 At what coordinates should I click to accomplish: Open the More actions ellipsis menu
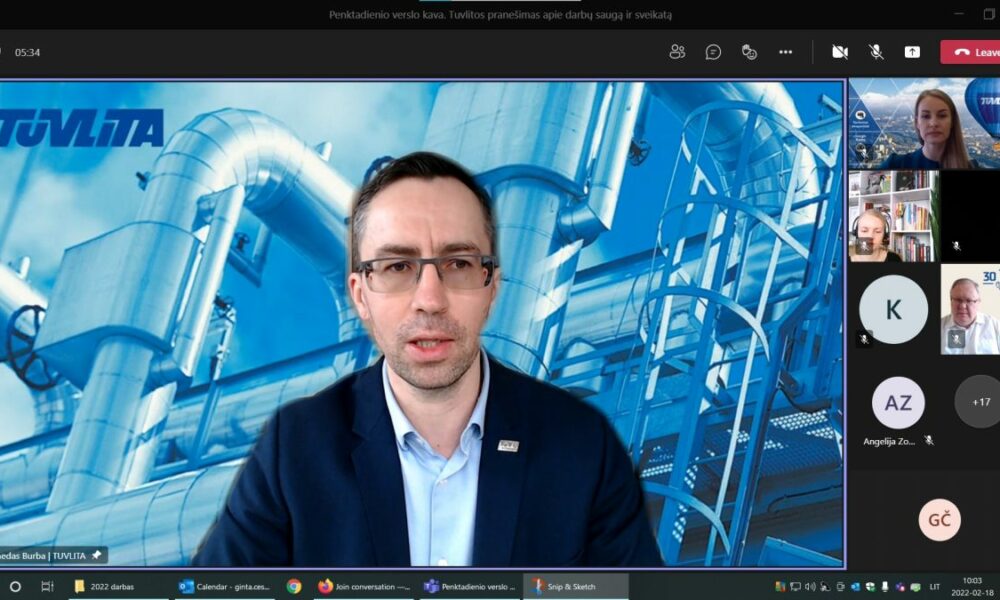click(785, 52)
